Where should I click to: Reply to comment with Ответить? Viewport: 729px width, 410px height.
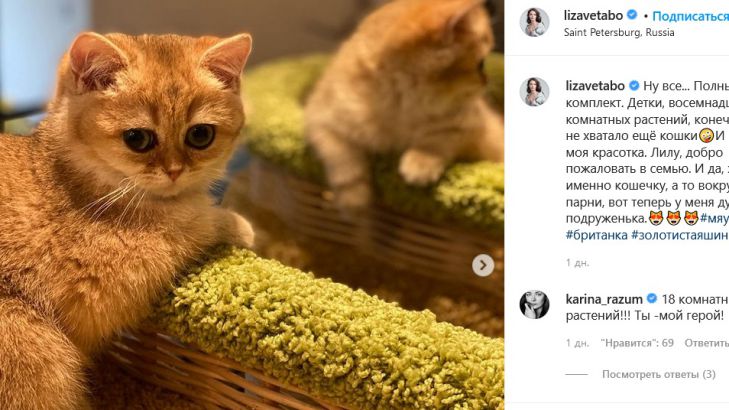coord(706,343)
